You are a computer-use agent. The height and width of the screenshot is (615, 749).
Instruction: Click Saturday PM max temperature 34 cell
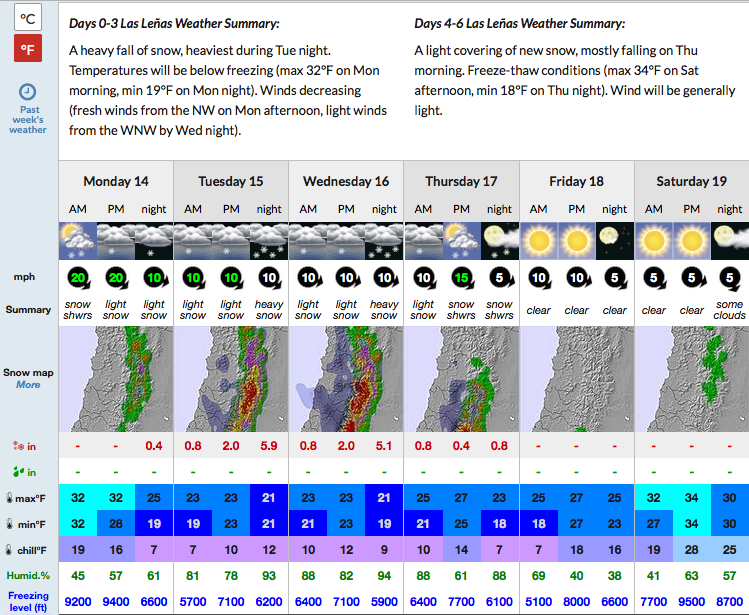tap(692, 497)
